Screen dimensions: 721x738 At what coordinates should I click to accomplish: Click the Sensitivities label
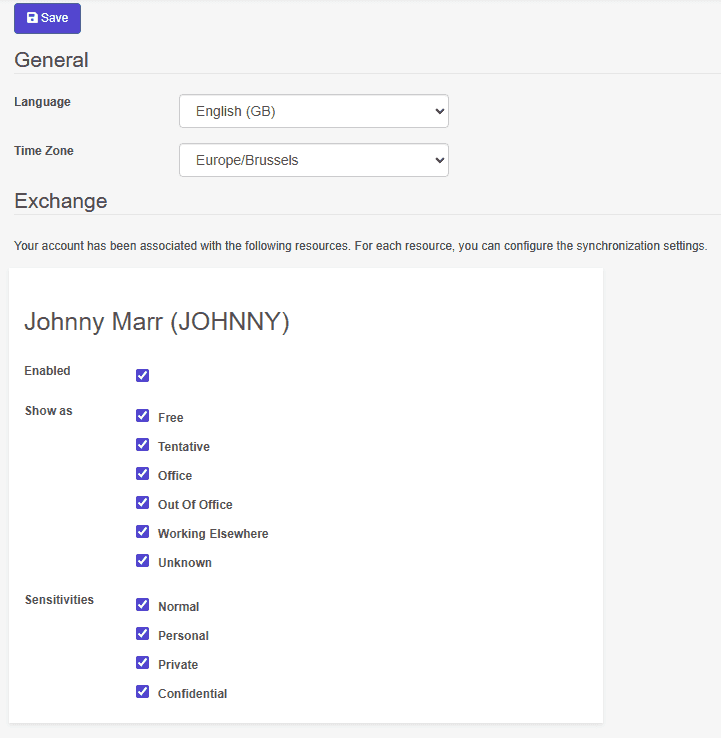(x=59, y=600)
